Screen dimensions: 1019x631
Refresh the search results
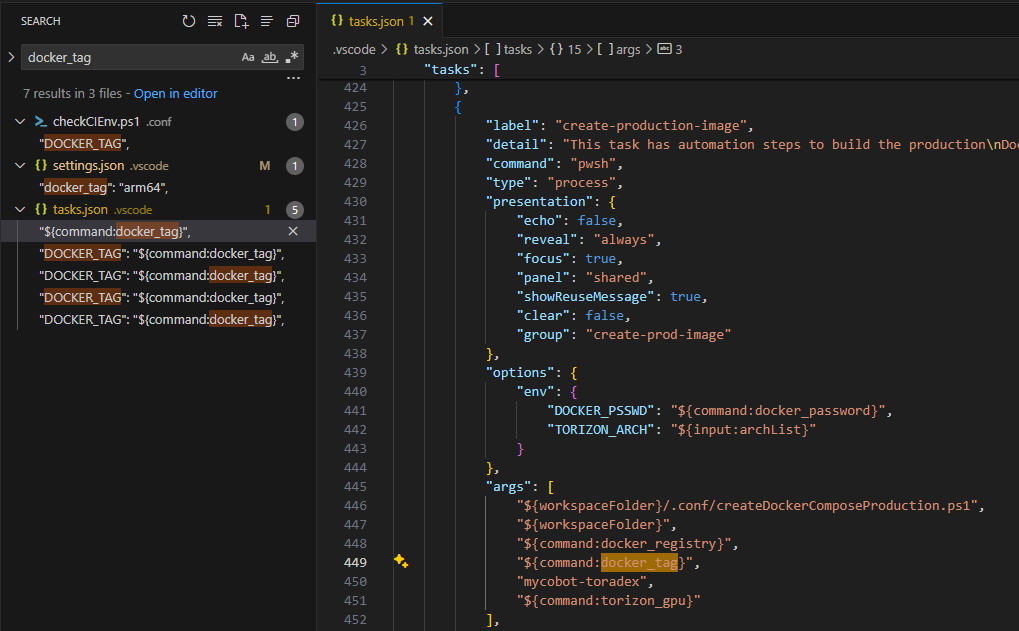click(x=189, y=21)
